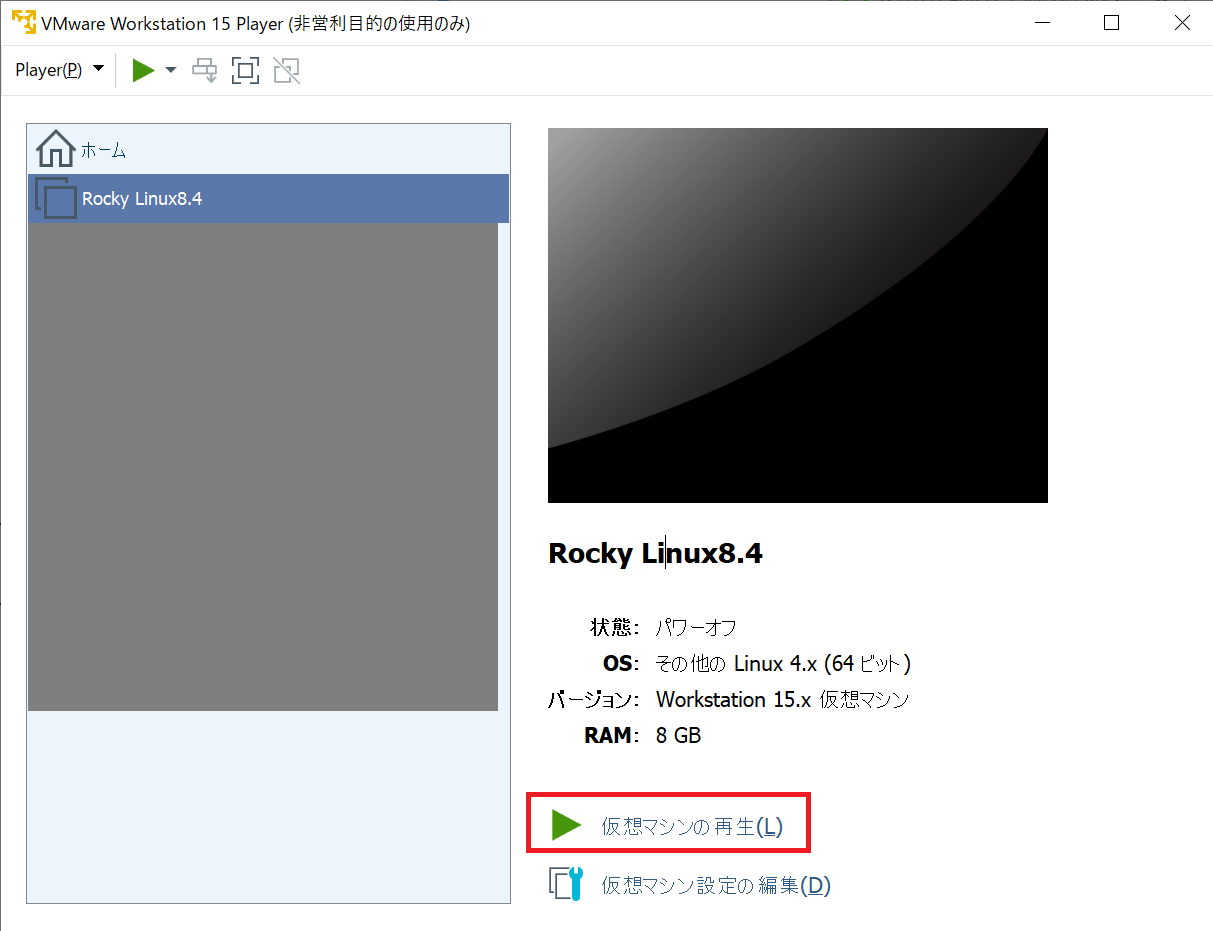Select the ホーム entry in library
1213x931 pixels.
268,150
